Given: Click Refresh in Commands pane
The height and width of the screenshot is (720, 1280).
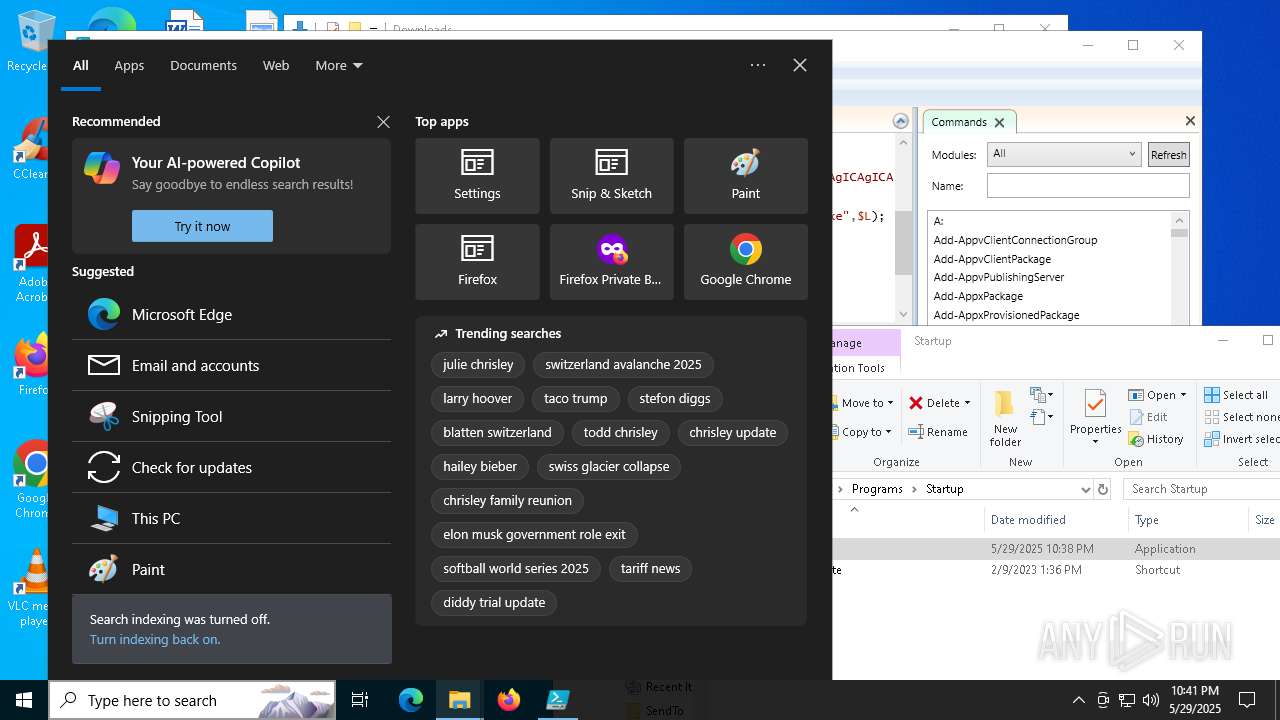Looking at the screenshot, I should click(x=1168, y=154).
